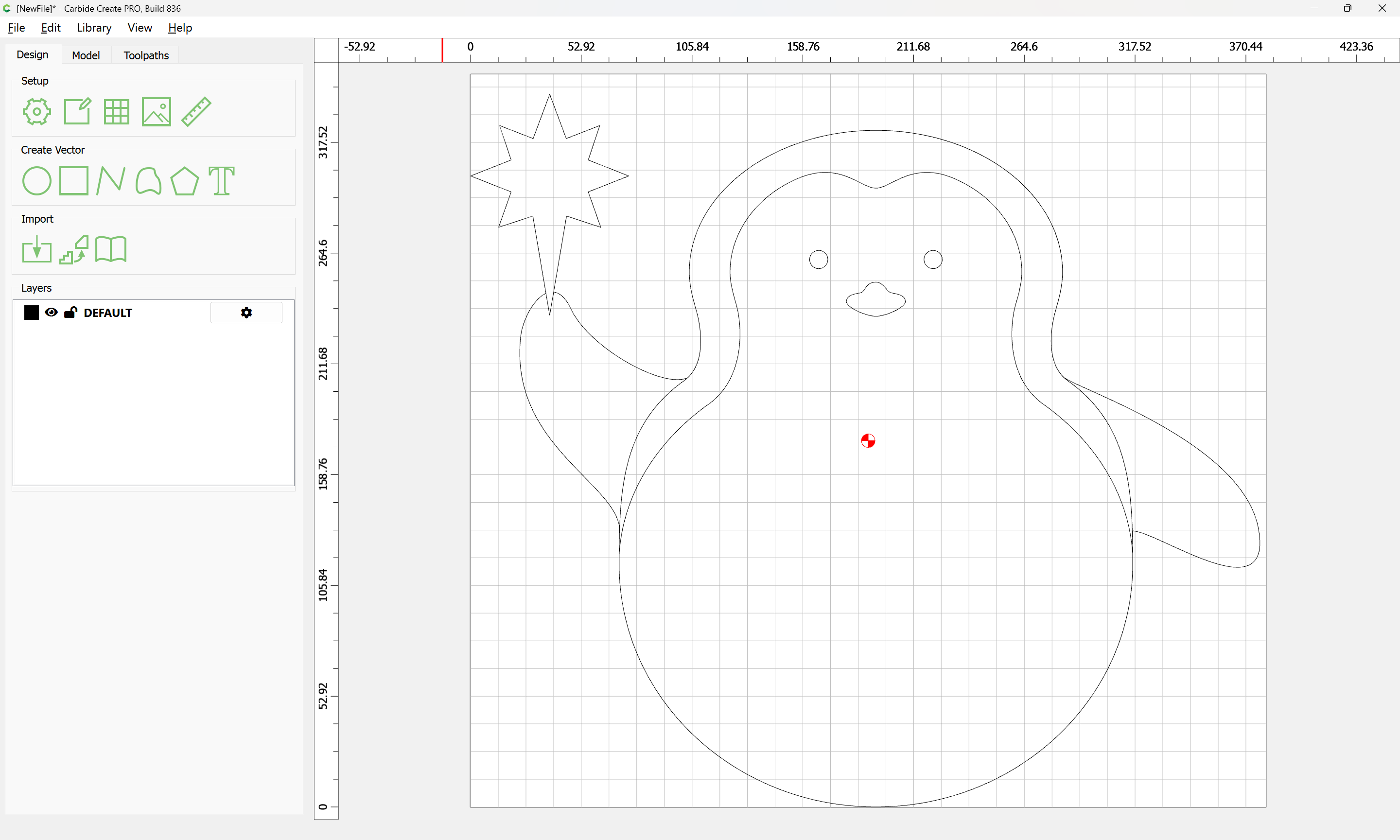The image size is (1400, 840).
Task: Pick the Polygon shape tool
Action: pos(184,181)
